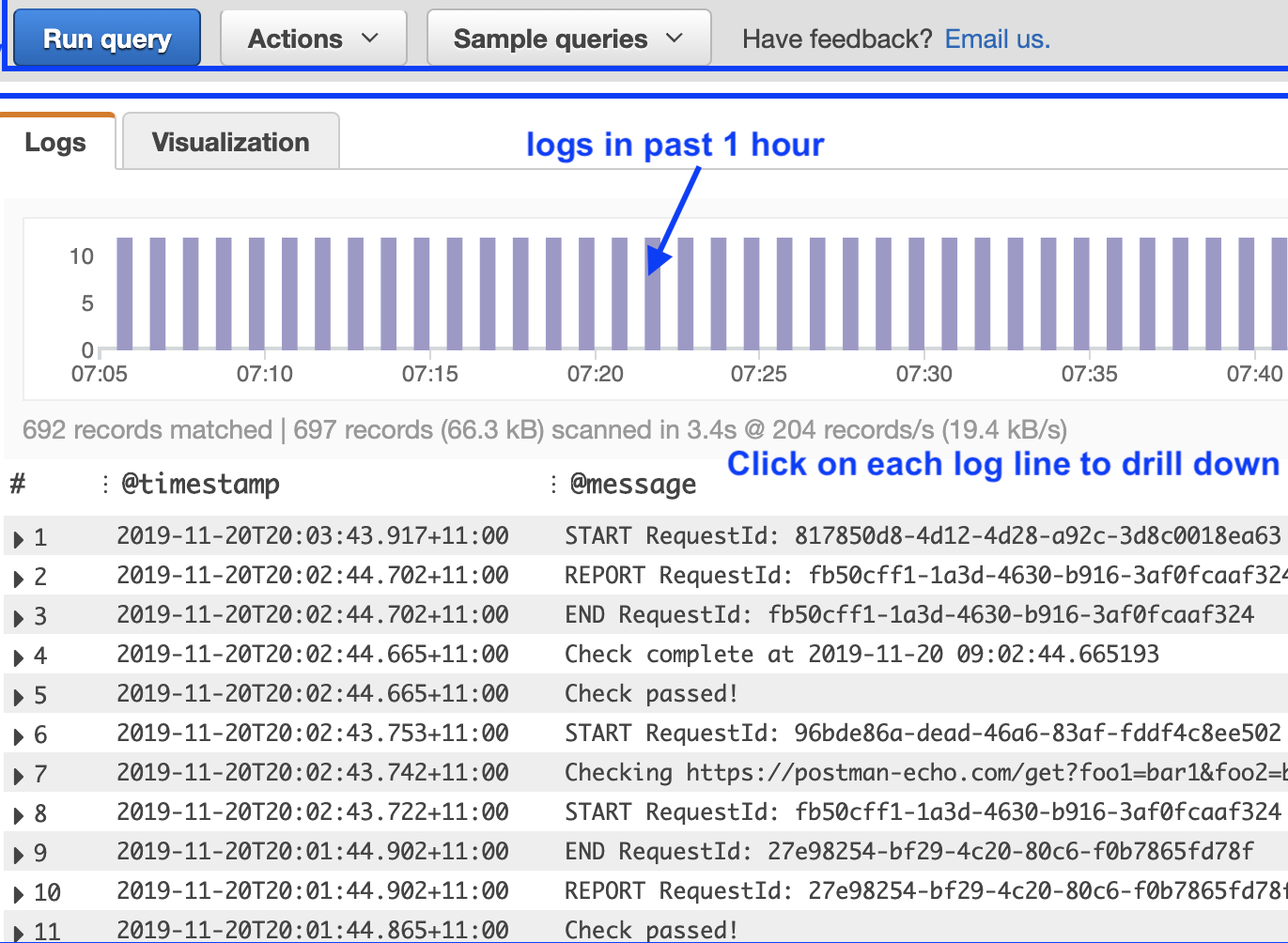Select the Logs tab
Viewport: 1288px width, 943px height.
(56, 141)
